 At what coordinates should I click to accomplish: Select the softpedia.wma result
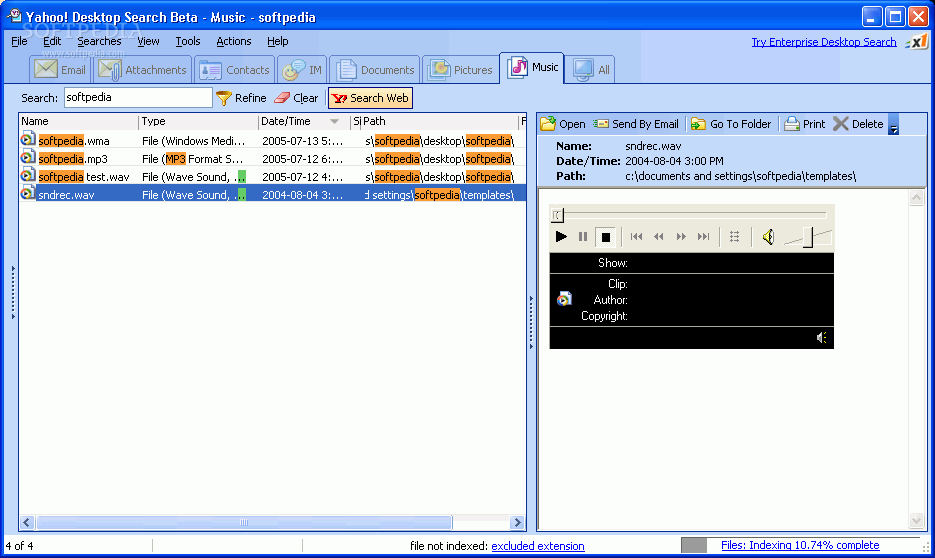[x=273, y=141]
